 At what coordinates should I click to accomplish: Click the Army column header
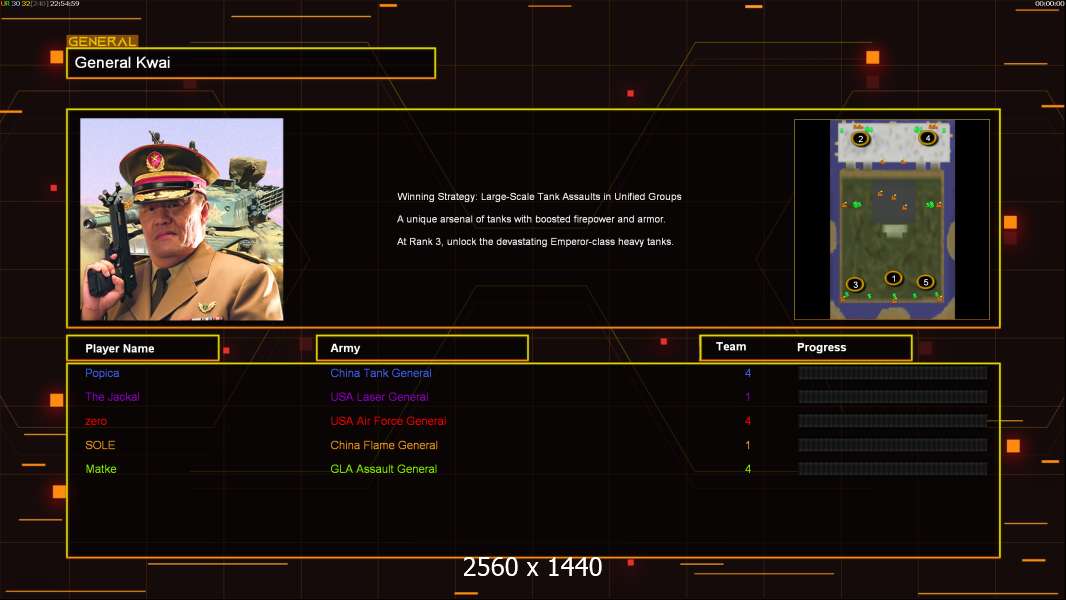[x=422, y=348]
